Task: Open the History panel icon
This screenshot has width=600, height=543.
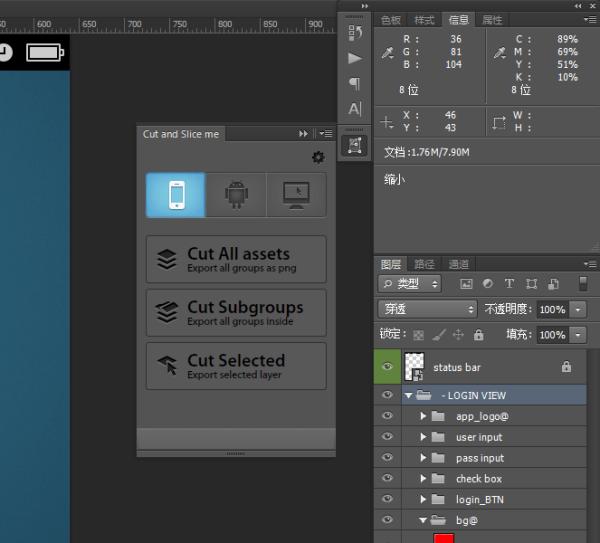Action: tap(355, 33)
